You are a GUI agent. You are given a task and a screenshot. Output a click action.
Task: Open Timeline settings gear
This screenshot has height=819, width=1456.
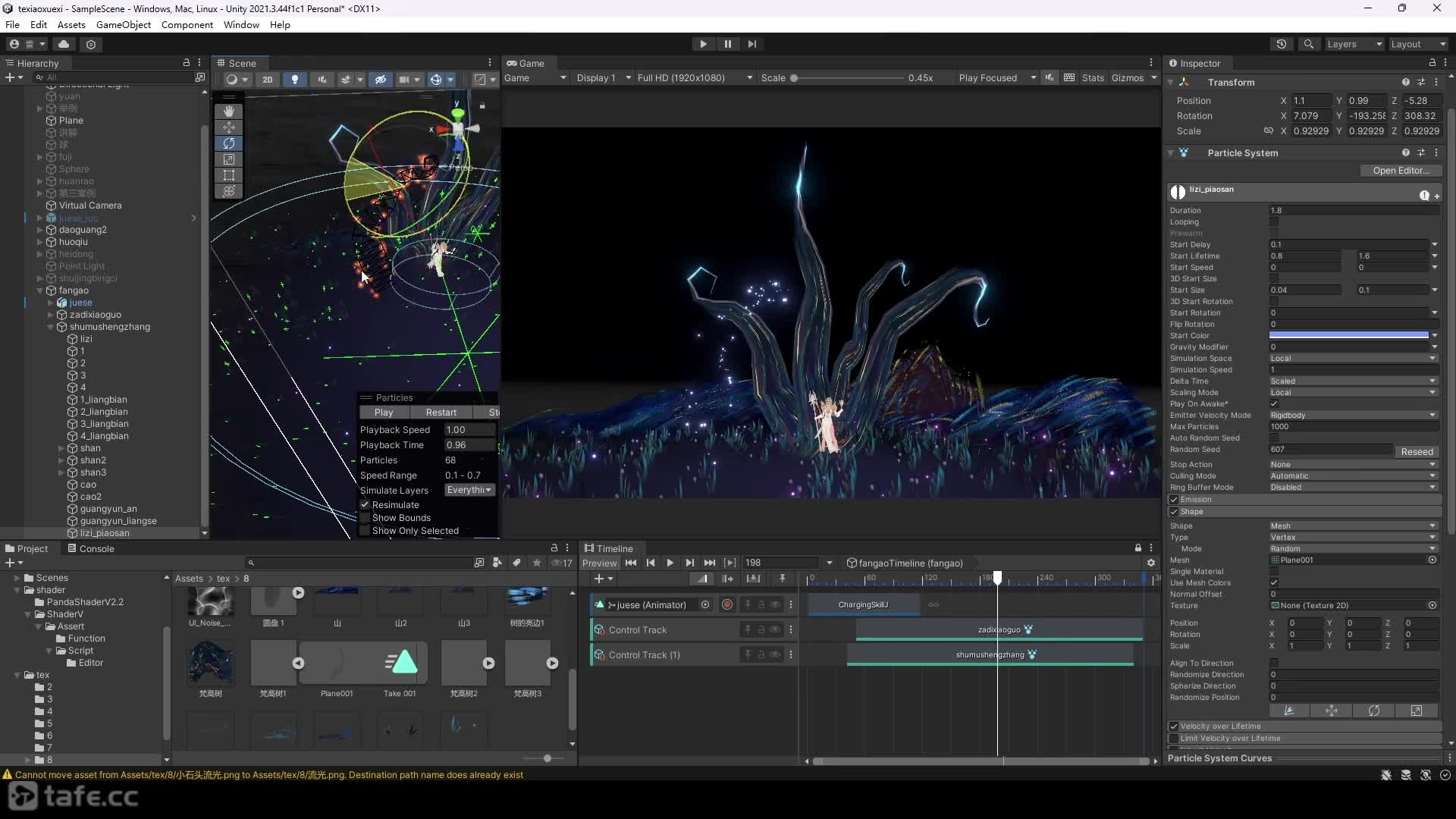tap(1151, 563)
